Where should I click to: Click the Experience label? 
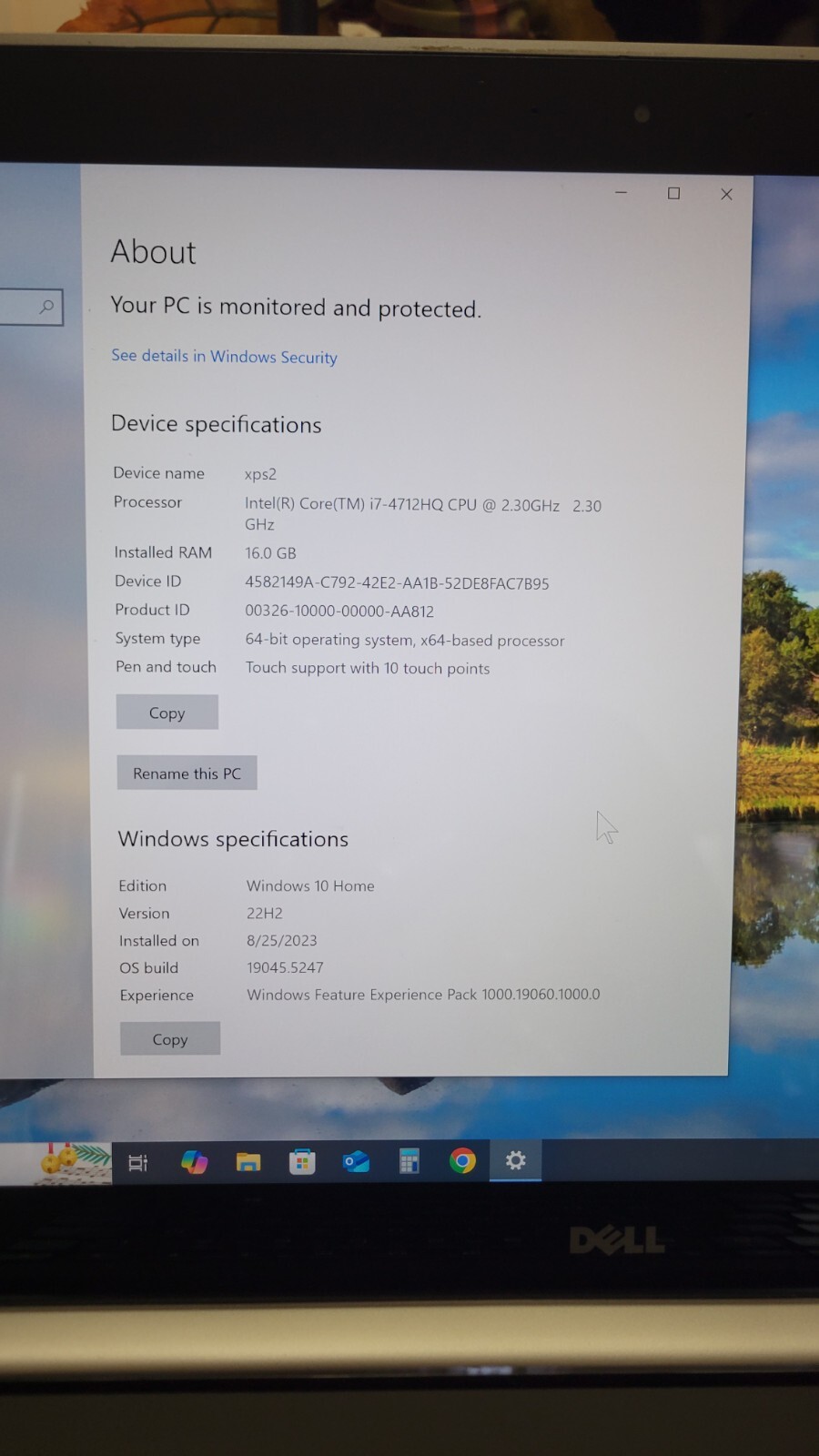pyautogui.click(x=157, y=996)
